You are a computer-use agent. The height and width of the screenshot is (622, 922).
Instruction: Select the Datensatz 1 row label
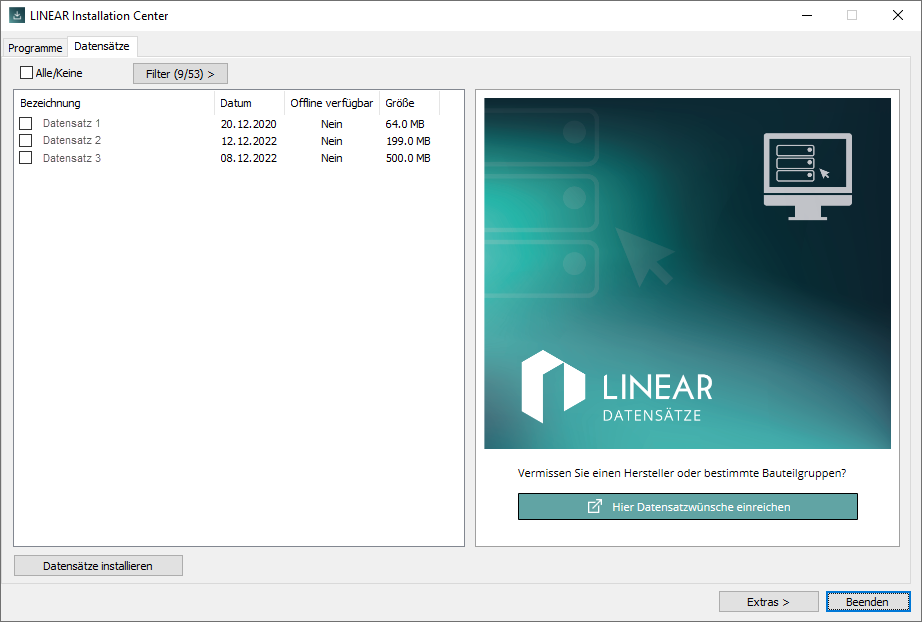72,123
